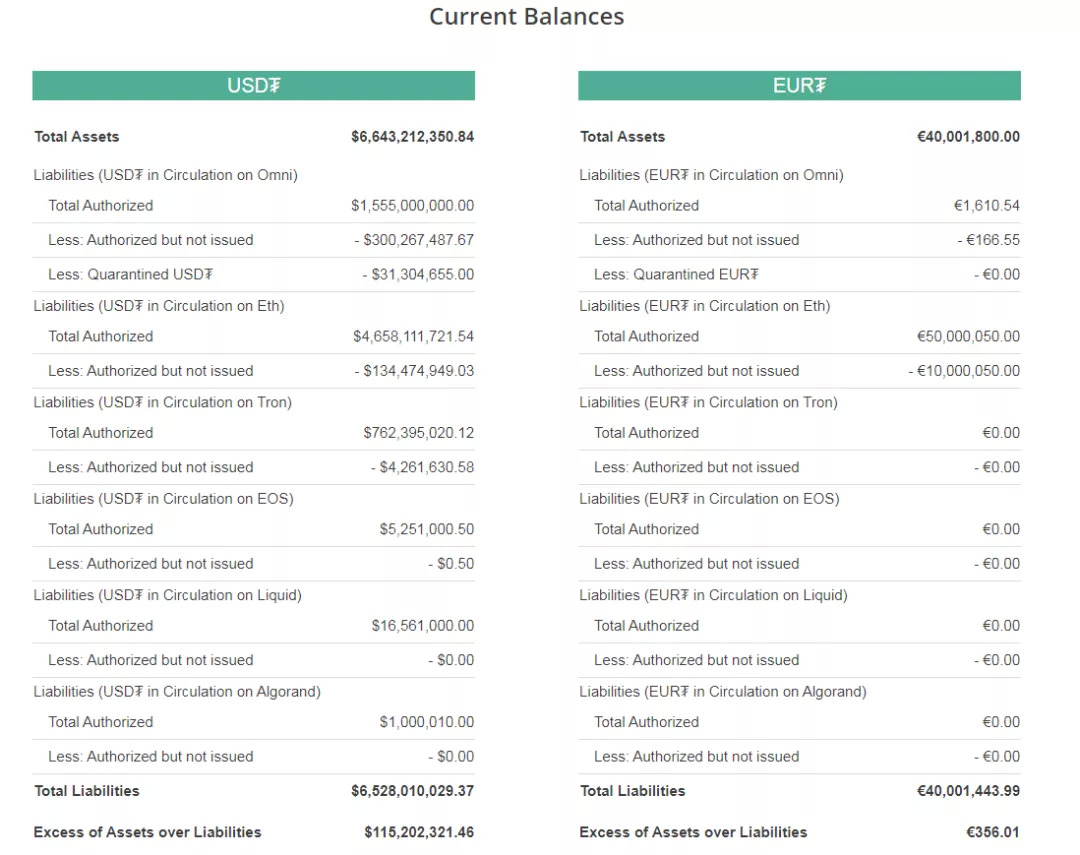Click the €50,000,050.00 Eth authorized value
This screenshot has width=1080, height=855.
point(968,337)
